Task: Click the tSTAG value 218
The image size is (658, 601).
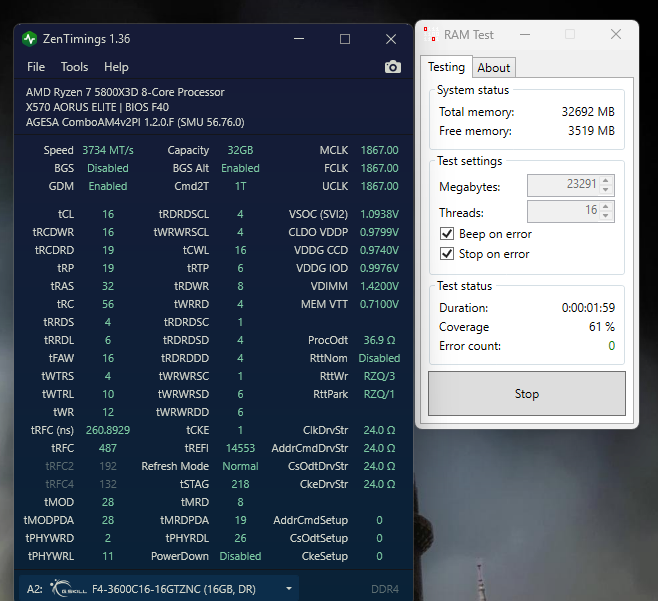Action: click(240, 484)
